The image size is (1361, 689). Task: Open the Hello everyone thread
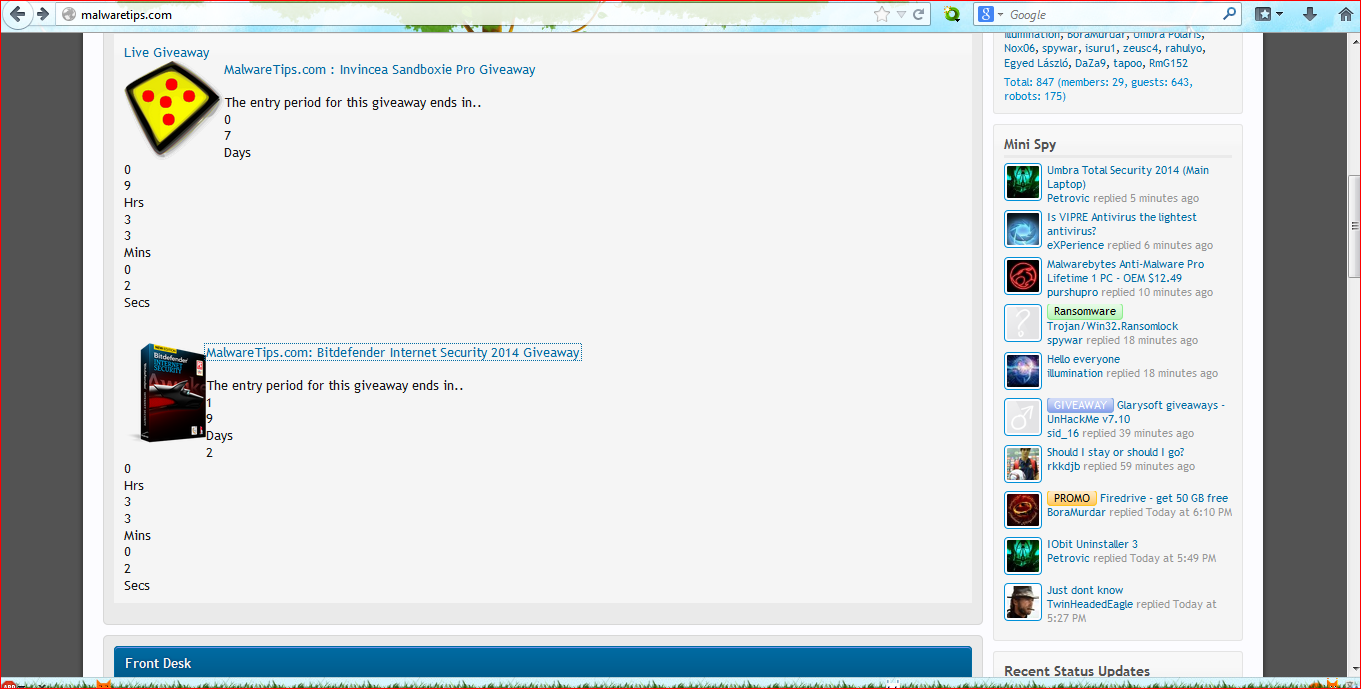[x=1083, y=359]
